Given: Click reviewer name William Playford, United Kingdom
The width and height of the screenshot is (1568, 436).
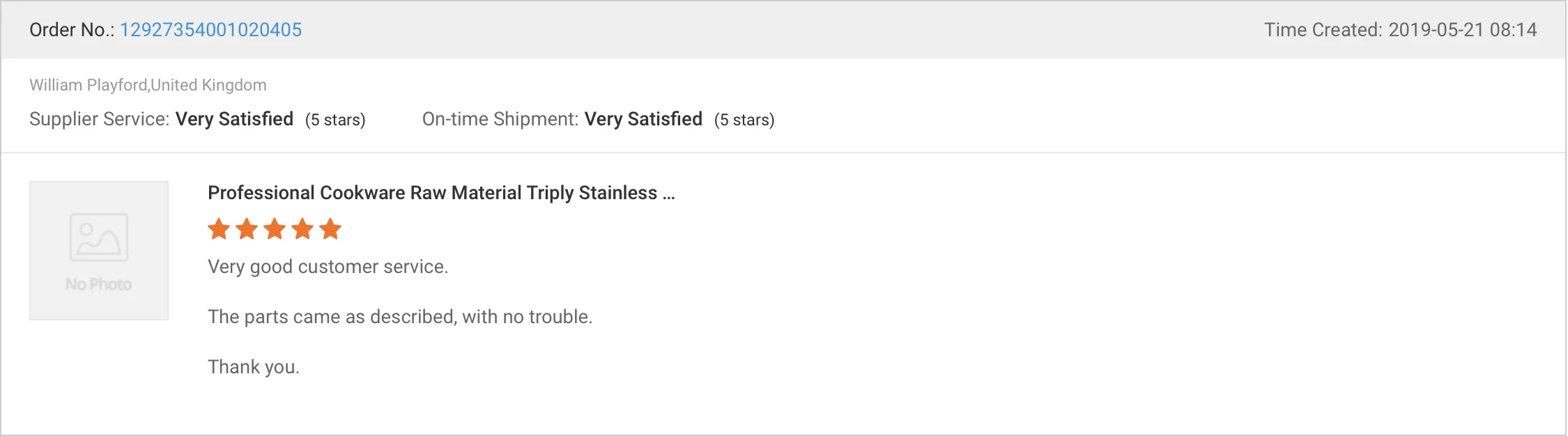Looking at the screenshot, I should tap(148, 85).
